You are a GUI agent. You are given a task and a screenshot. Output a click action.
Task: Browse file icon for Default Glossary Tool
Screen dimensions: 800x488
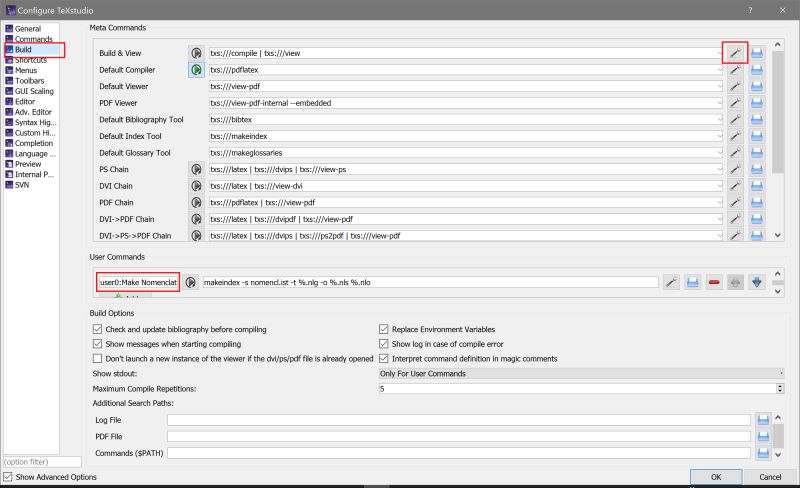tap(757, 153)
